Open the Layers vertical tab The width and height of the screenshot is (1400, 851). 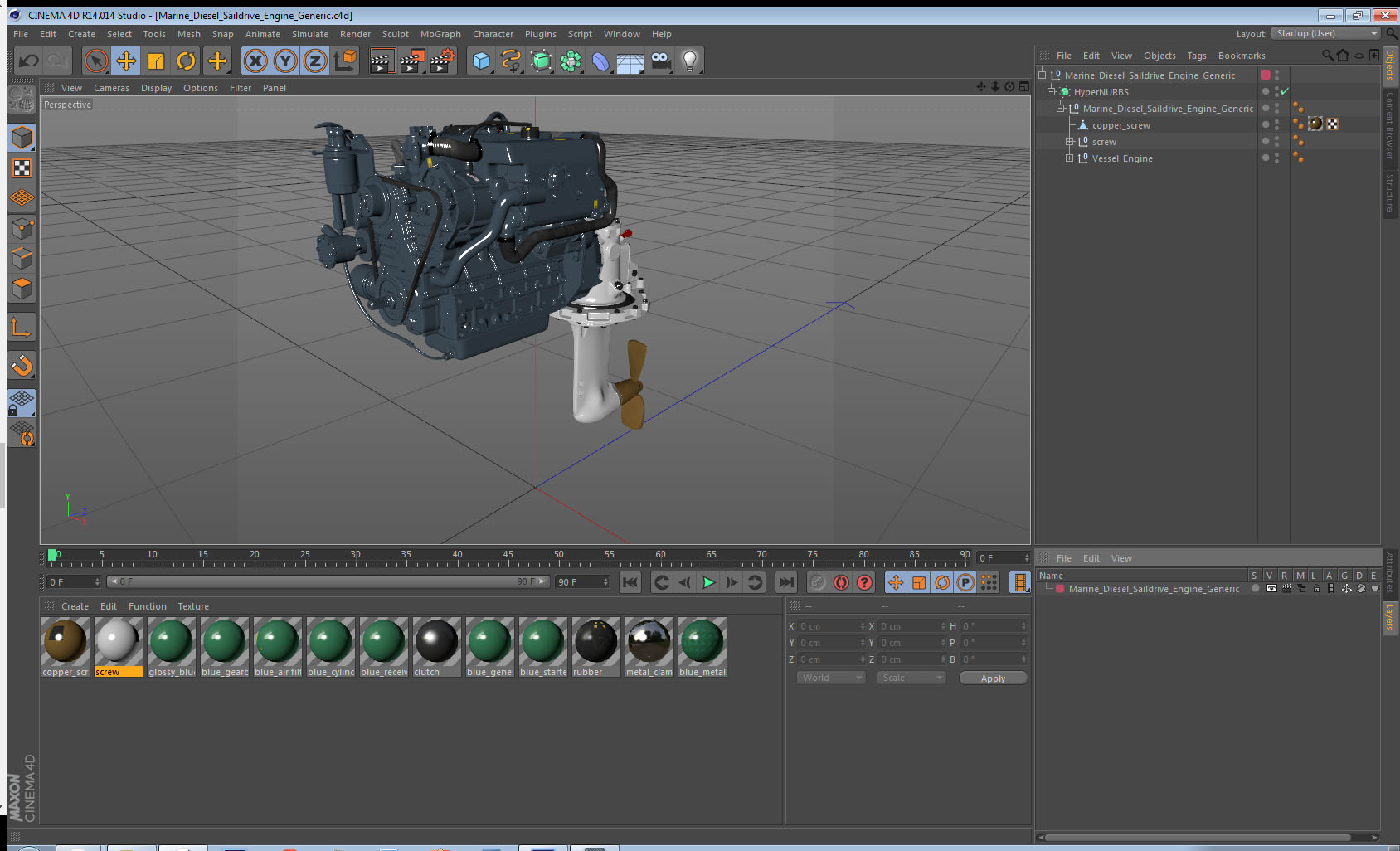[x=1391, y=617]
